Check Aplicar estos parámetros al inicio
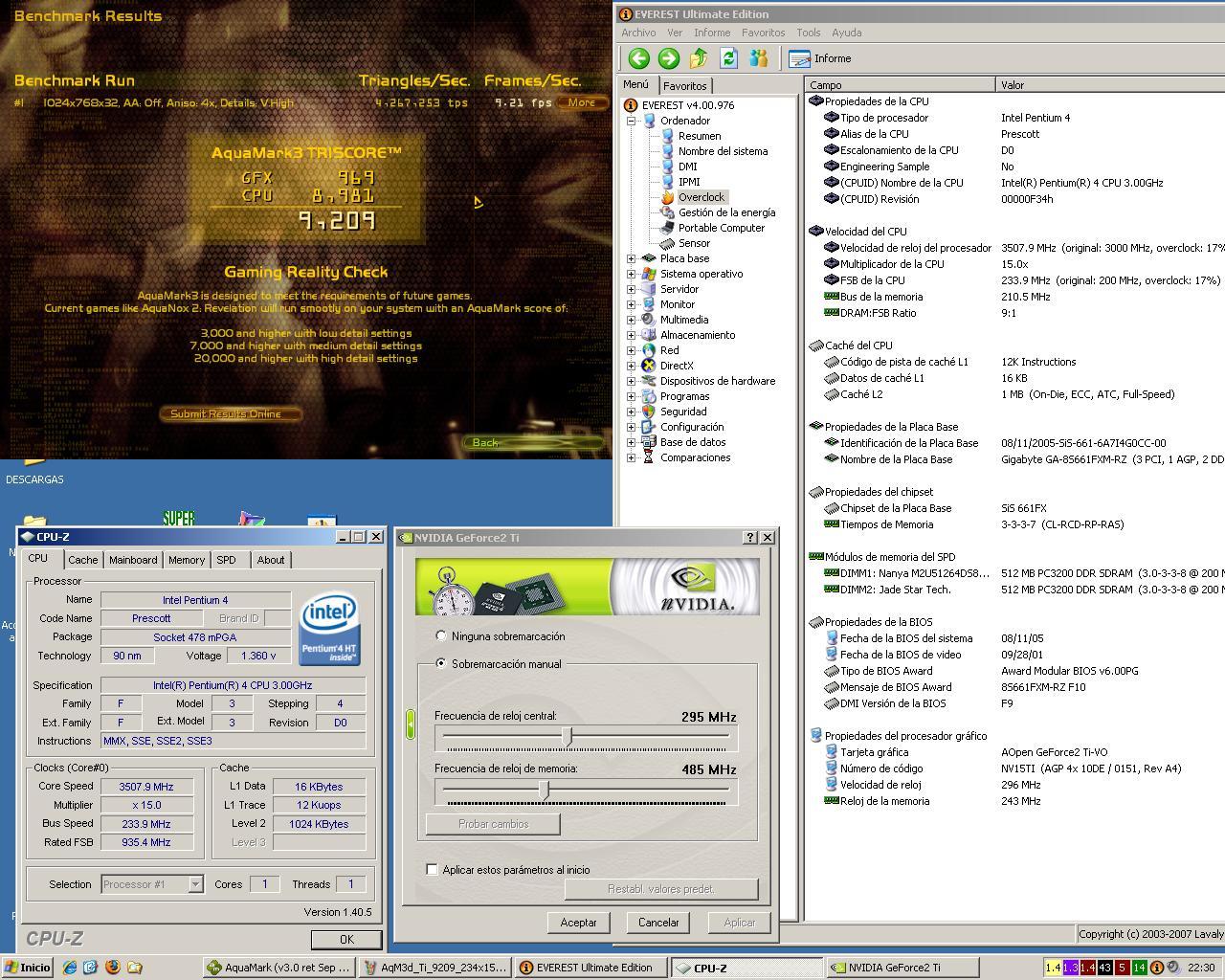 [432, 870]
